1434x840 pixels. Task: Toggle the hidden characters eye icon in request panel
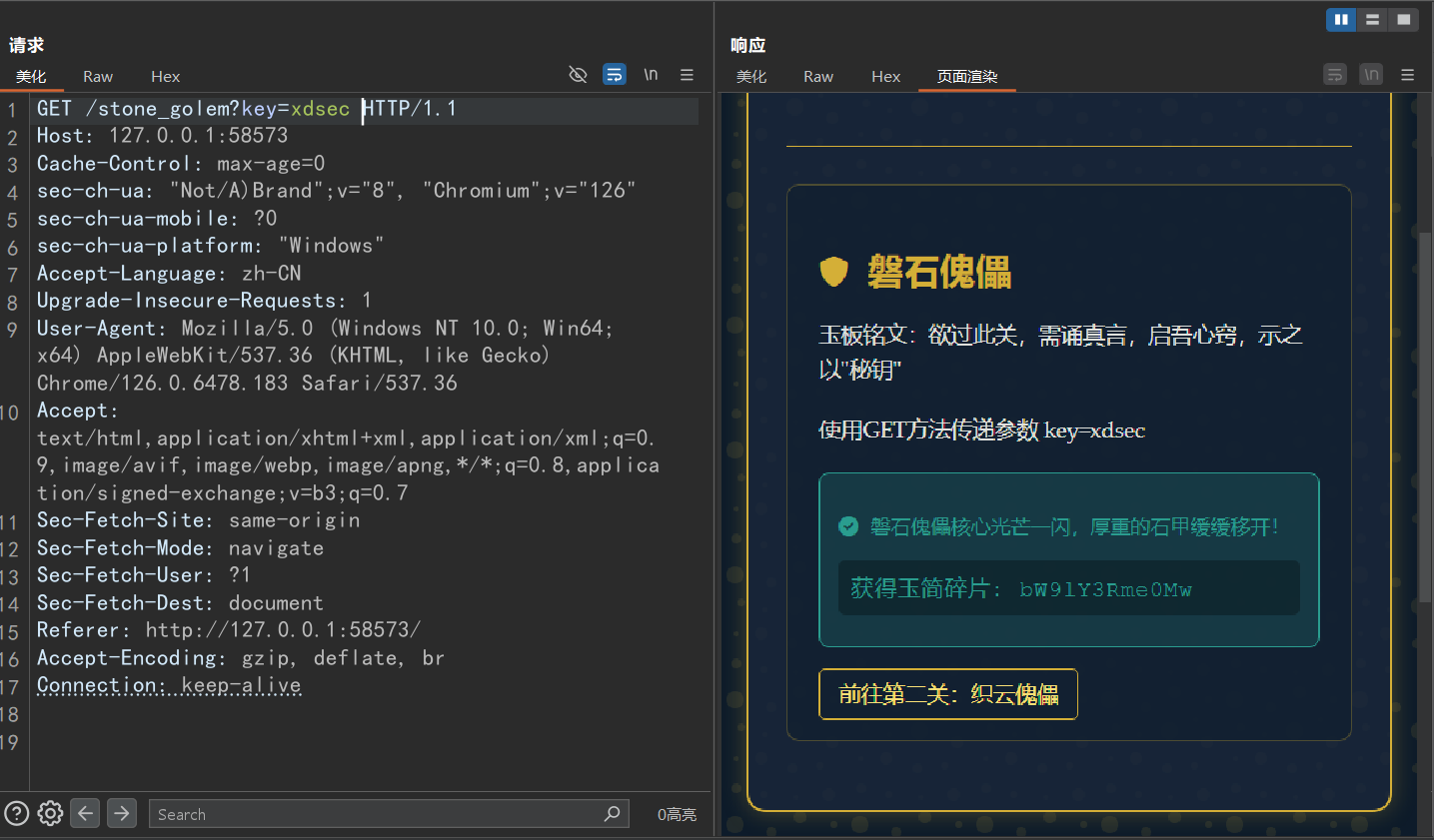coord(578,74)
